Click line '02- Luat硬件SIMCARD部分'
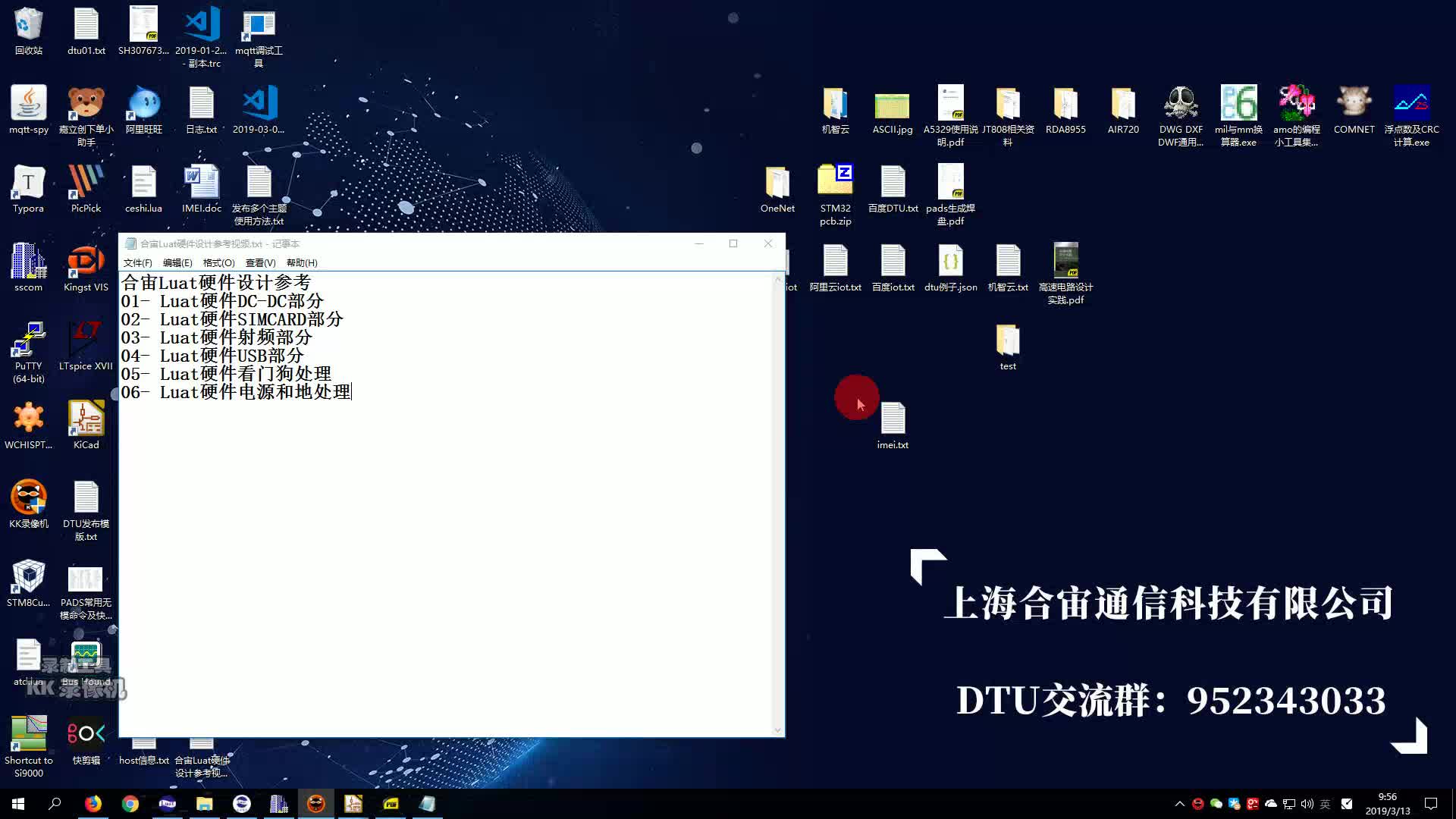 232,319
